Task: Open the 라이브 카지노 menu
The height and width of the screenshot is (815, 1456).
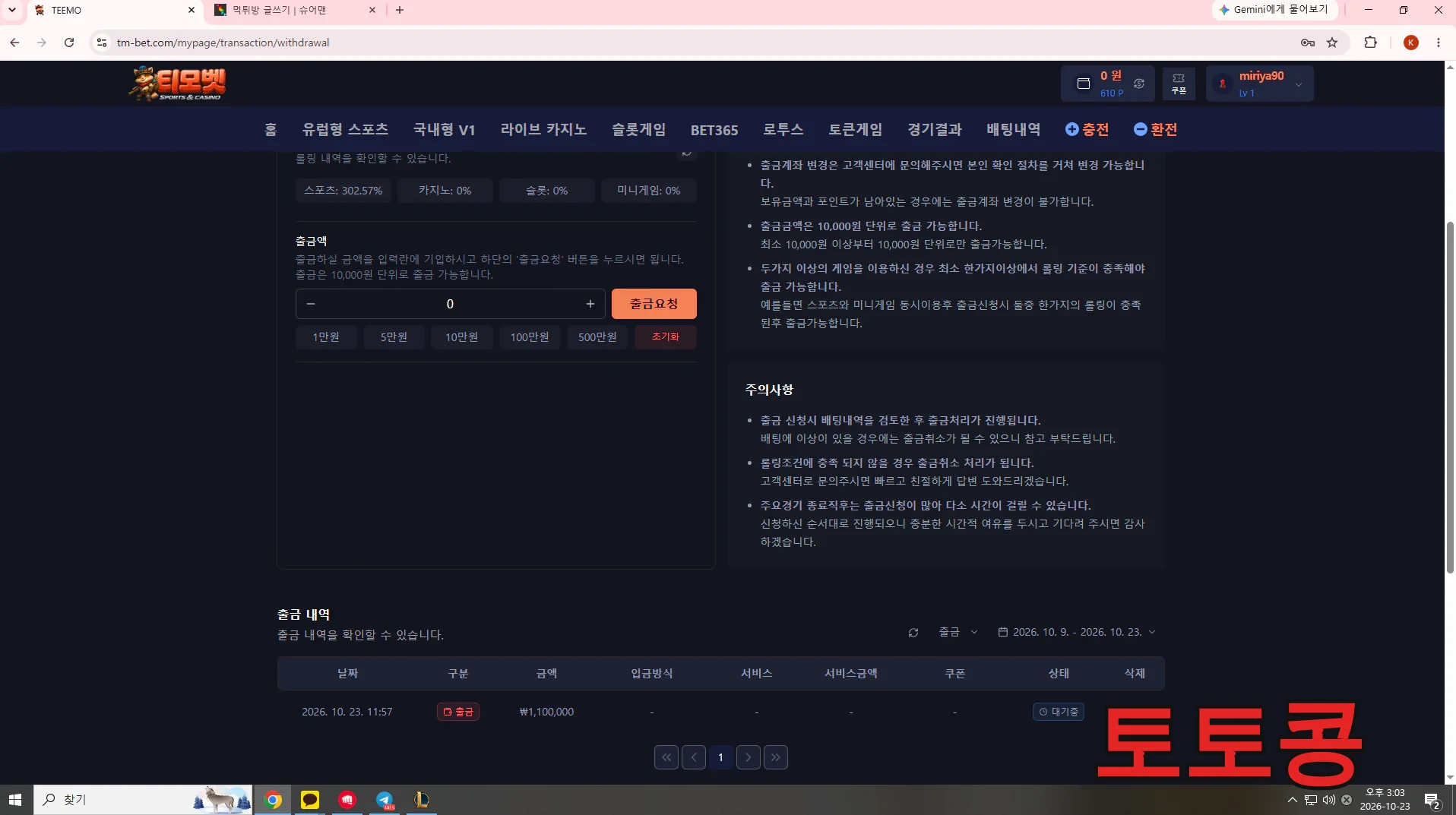Action: click(x=543, y=129)
